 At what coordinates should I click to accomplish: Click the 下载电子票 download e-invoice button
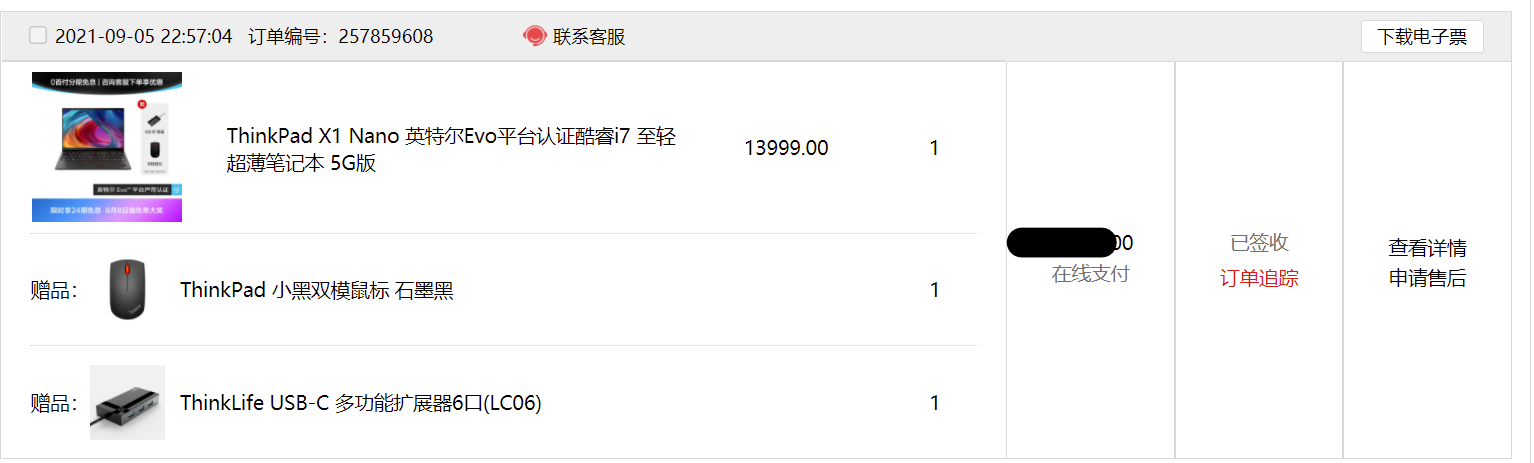[1422, 37]
